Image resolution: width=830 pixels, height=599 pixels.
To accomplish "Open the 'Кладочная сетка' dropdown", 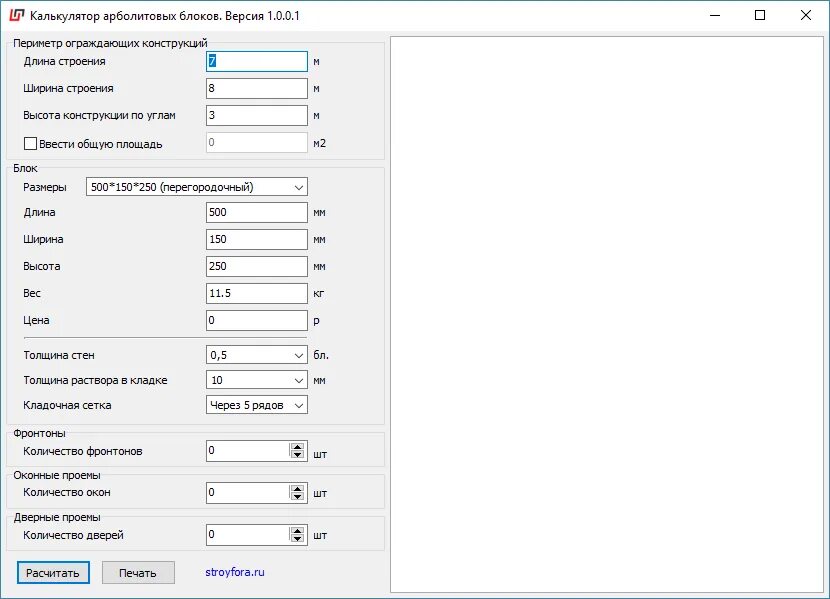I will click(257, 405).
